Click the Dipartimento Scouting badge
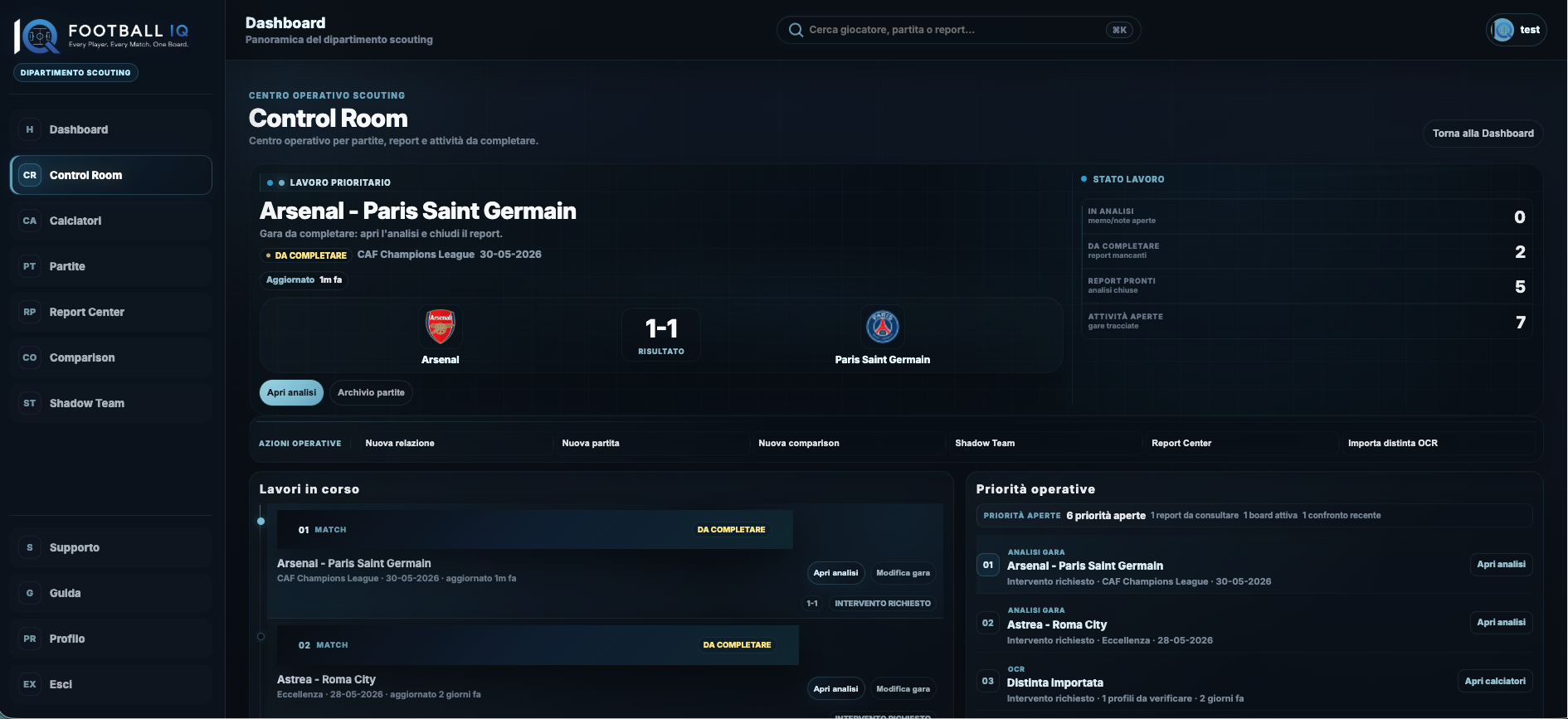 point(75,73)
